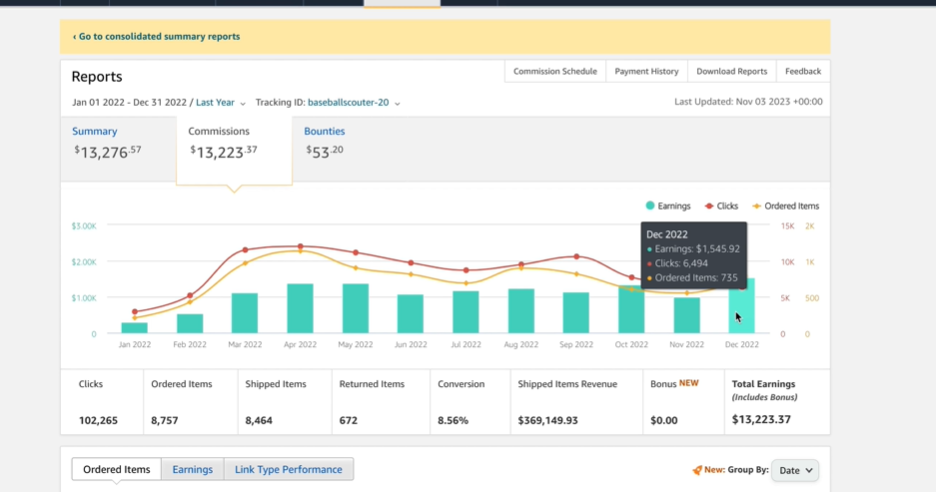
Task: Click the Jan 2022 earnings bar
Action: pyautogui.click(x=134, y=328)
